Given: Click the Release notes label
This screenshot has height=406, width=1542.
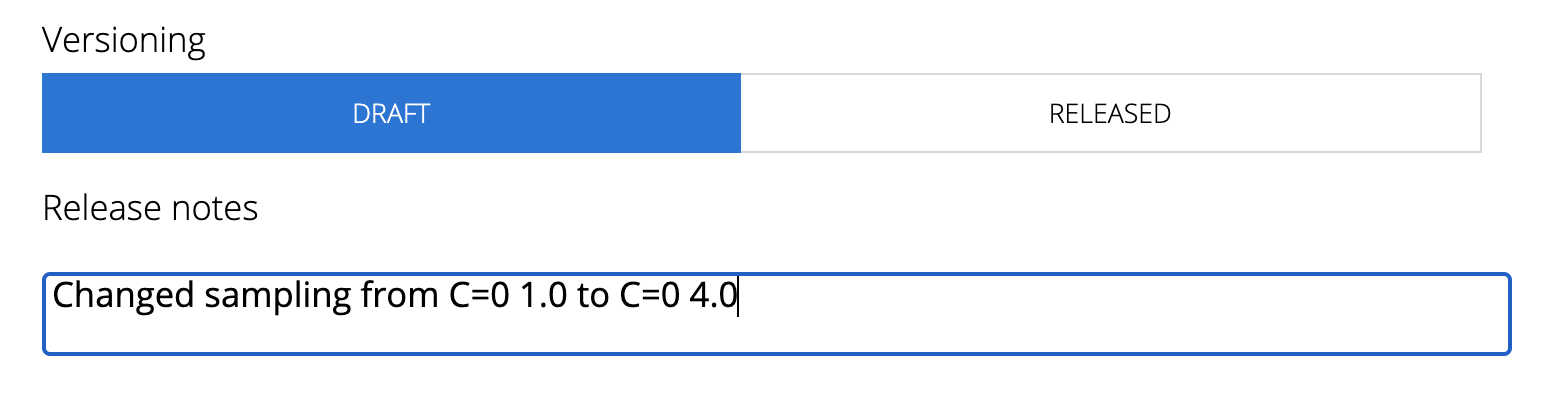Looking at the screenshot, I should point(150,208).
